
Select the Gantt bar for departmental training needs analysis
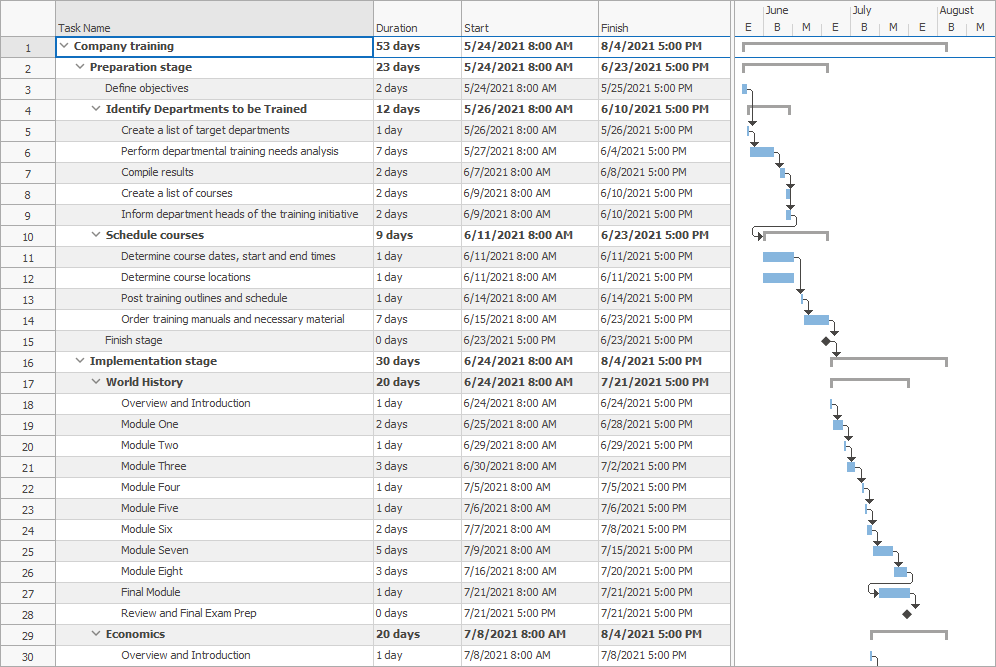coord(761,151)
